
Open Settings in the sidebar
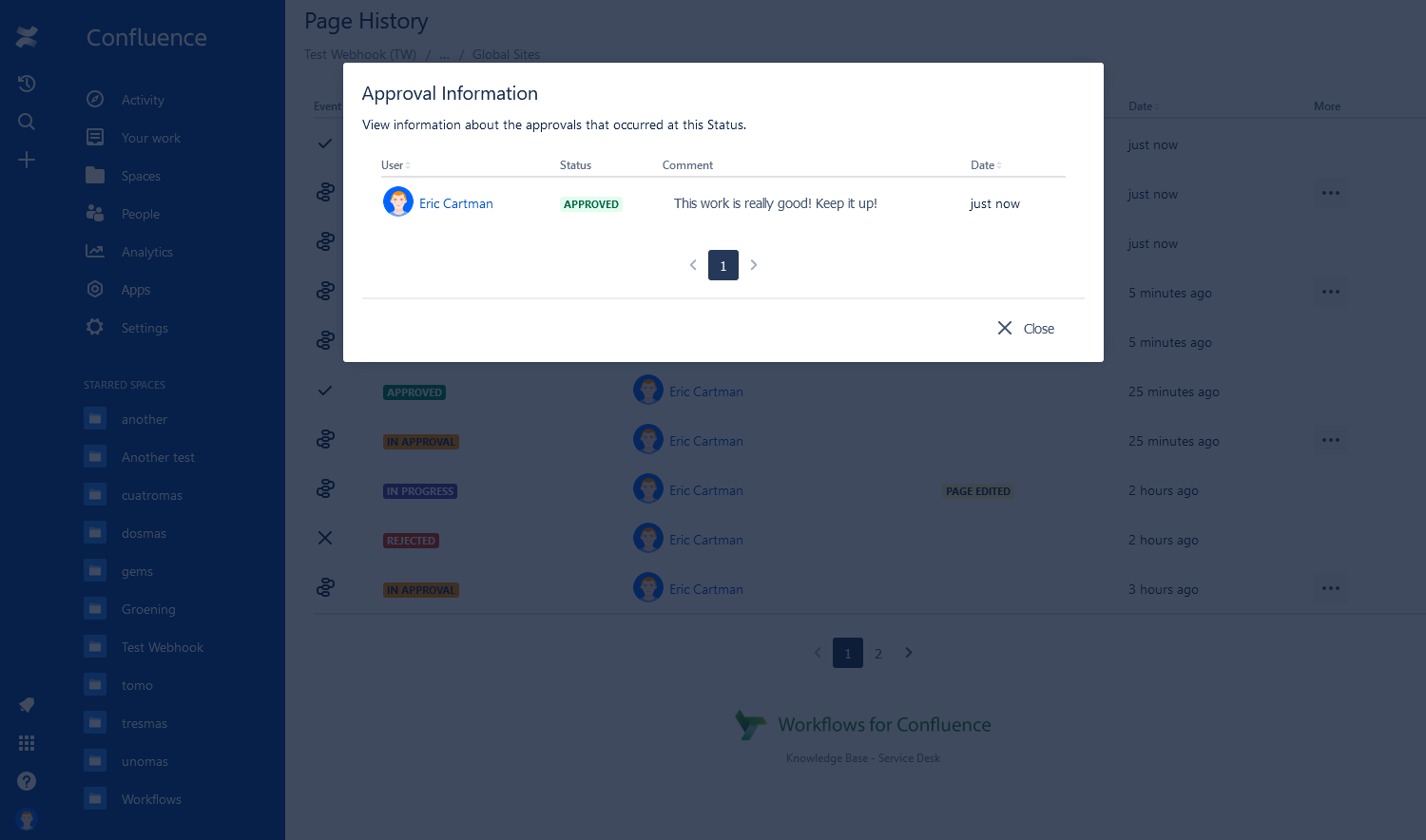(x=145, y=328)
